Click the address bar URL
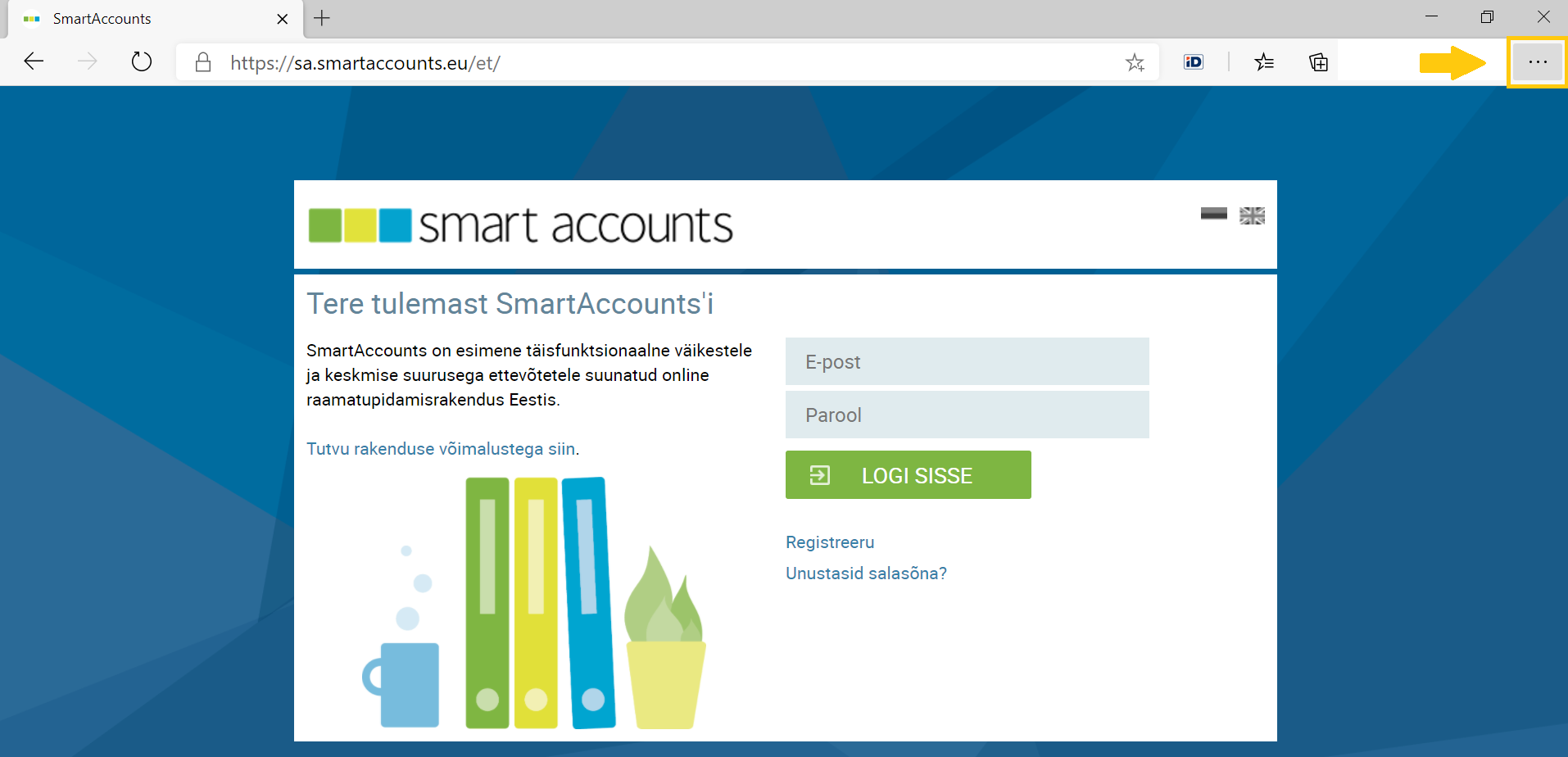Viewport: 1568px width, 757px height. 365,63
